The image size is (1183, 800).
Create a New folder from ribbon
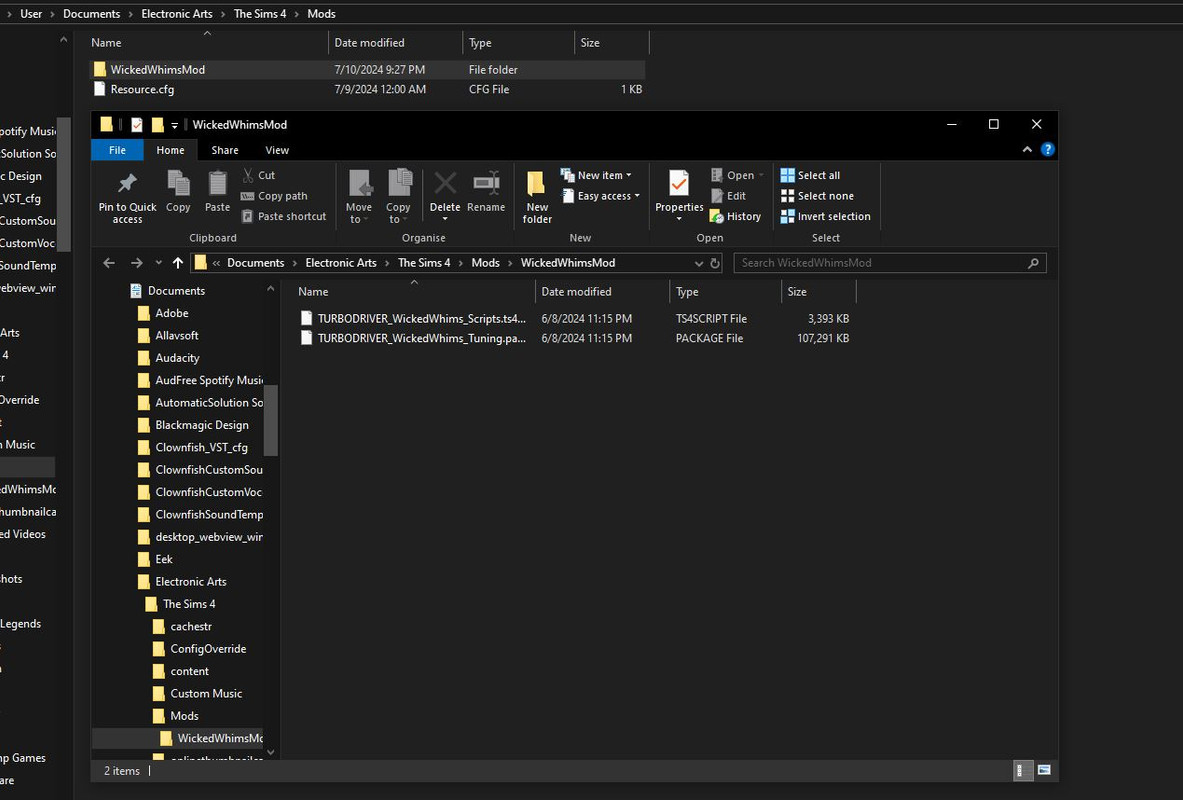tap(537, 197)
